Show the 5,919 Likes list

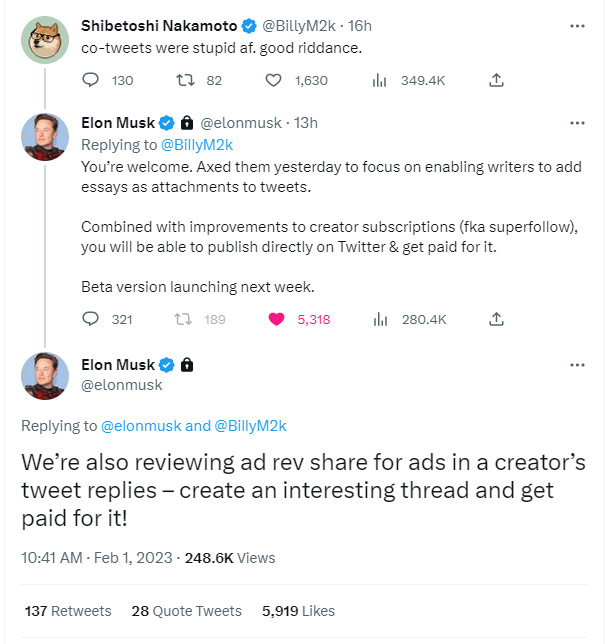click(298, 611)
